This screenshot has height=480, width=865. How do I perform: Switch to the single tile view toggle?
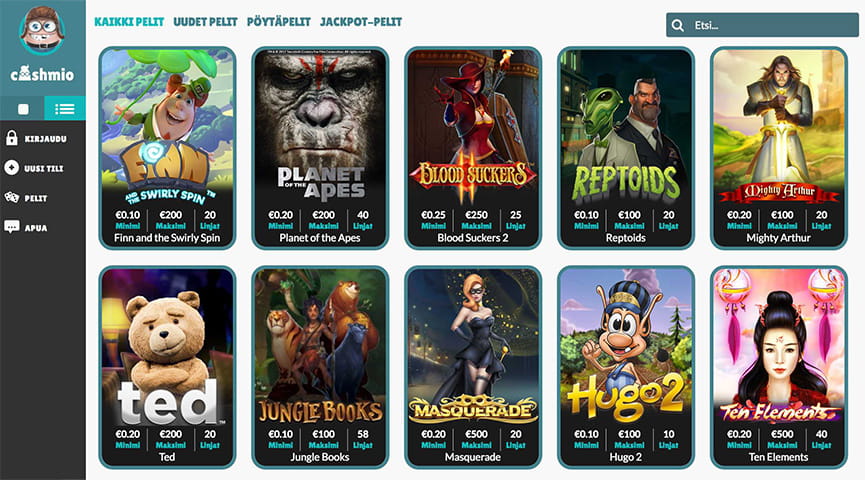[23, 109]
